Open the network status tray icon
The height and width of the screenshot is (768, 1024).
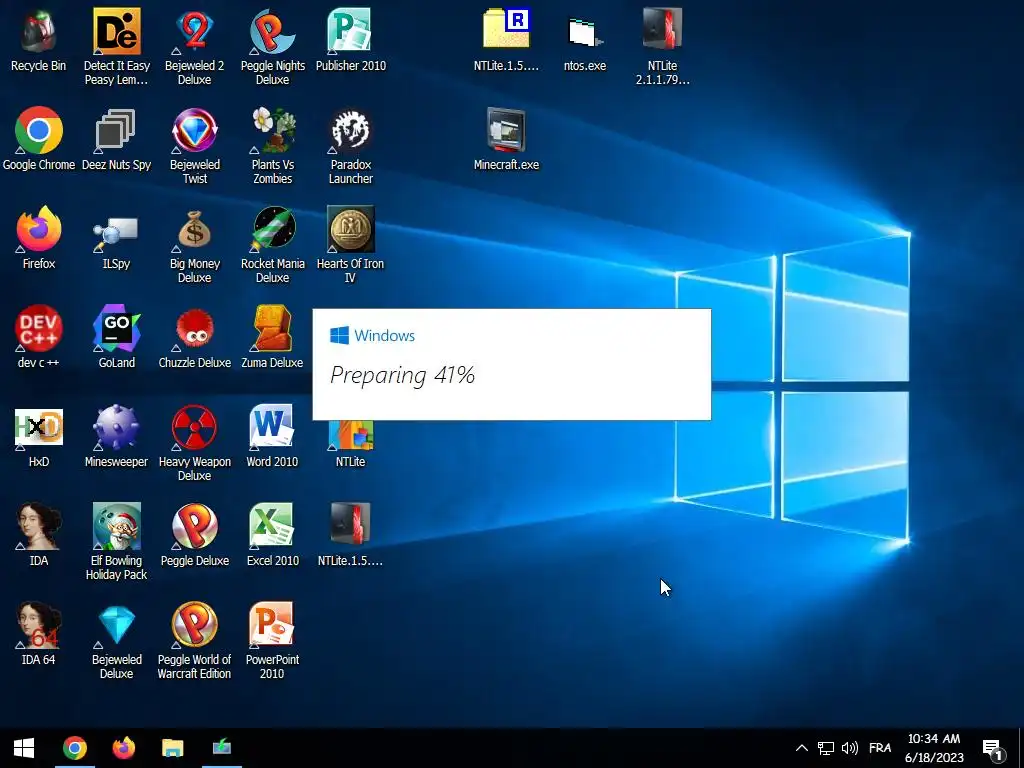825,748
